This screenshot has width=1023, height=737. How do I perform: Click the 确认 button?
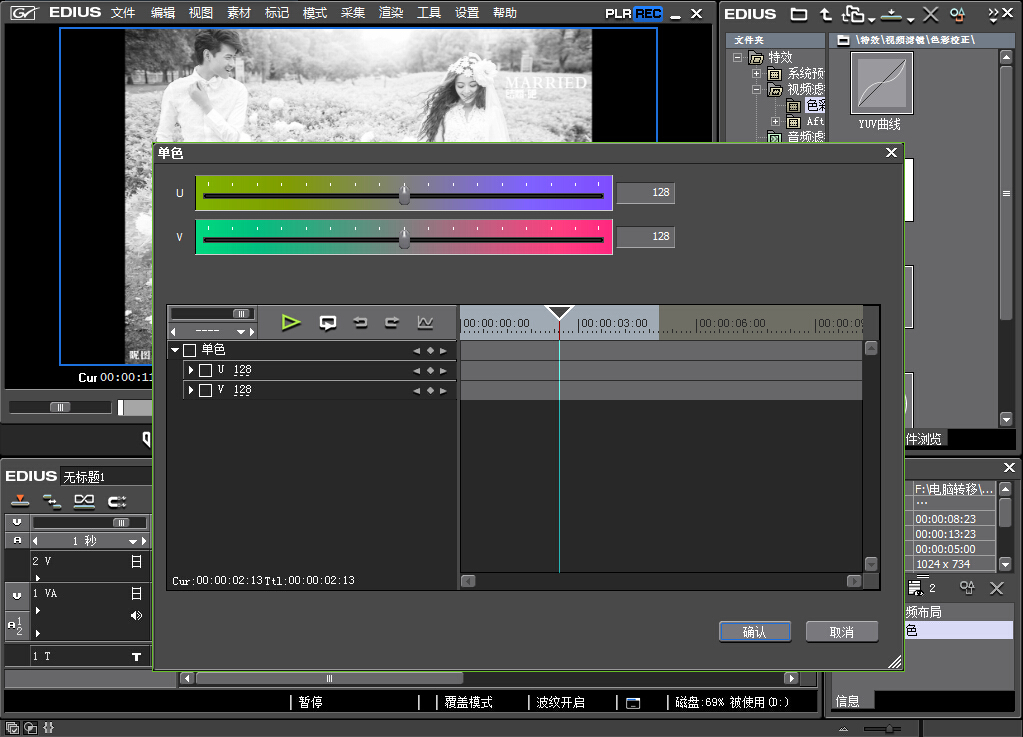pos(754,632)
